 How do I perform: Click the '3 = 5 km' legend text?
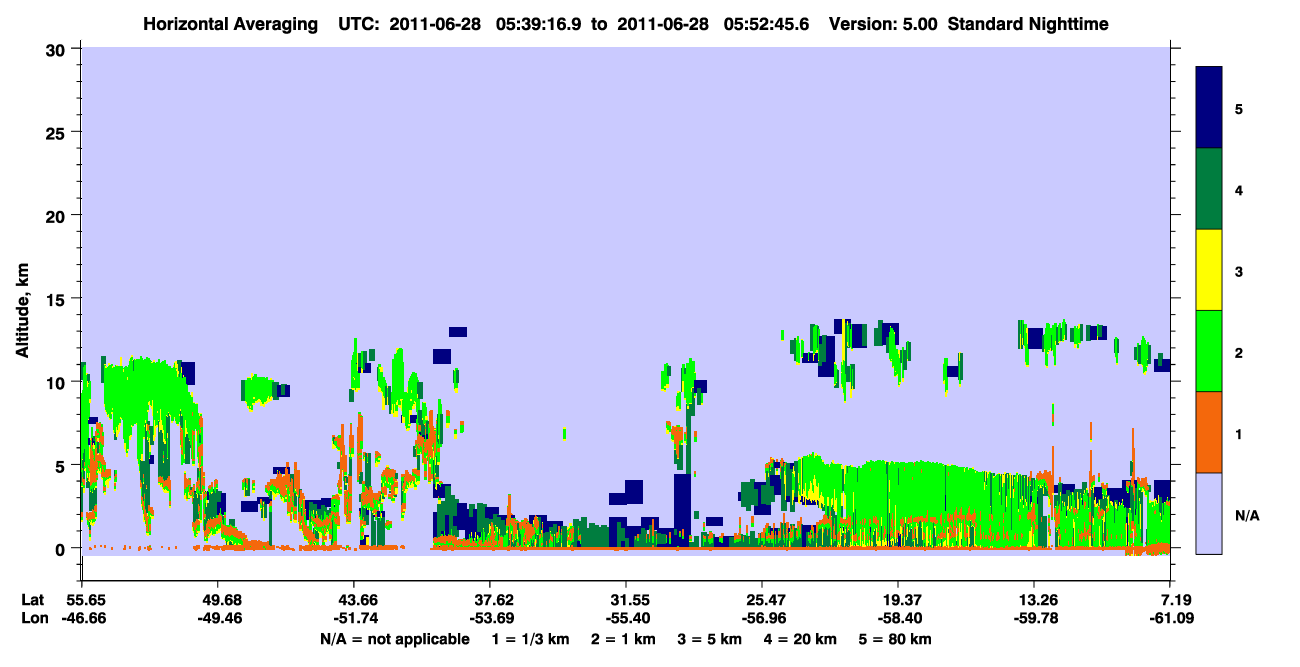click(712, 639)
